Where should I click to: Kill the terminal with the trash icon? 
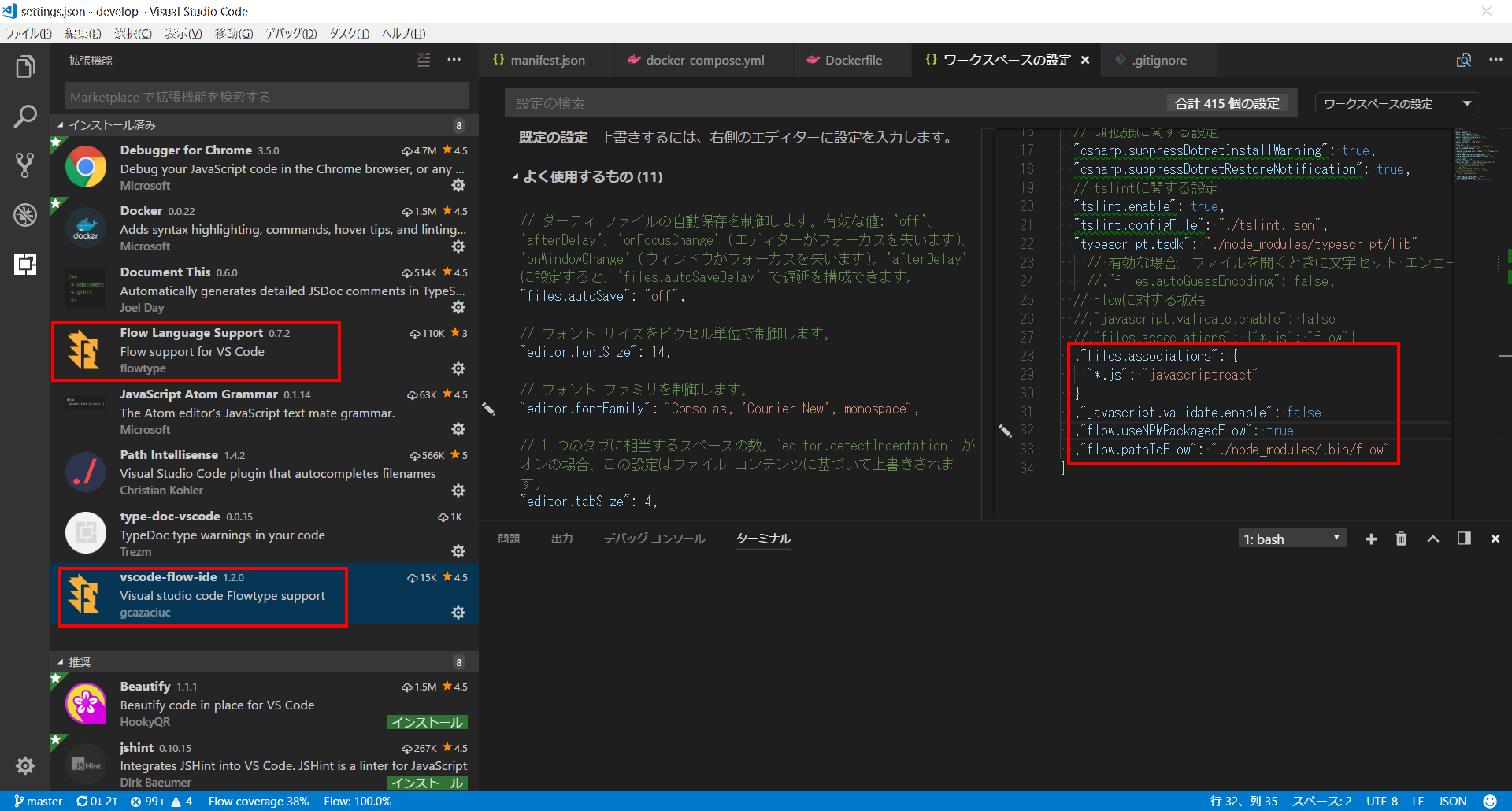click(x=1401, y=539)
